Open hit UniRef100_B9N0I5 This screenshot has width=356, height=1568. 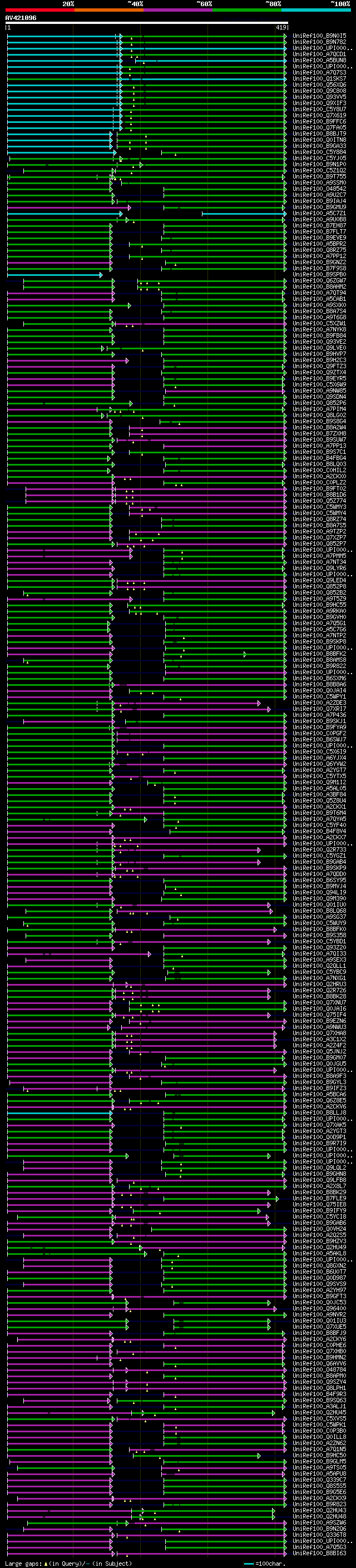coord(319,37)
